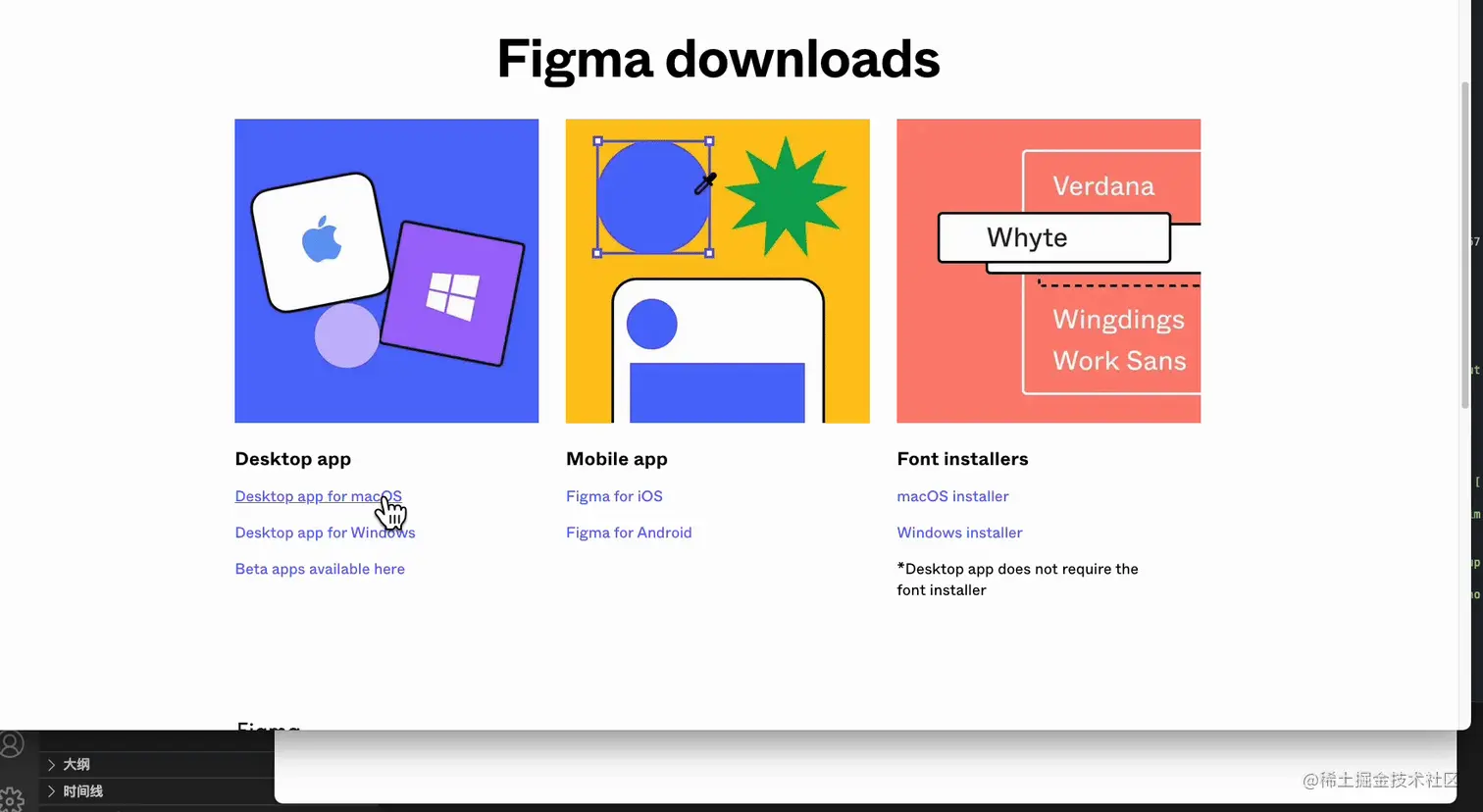Click the font installer footnote text

click(1018, 580)
